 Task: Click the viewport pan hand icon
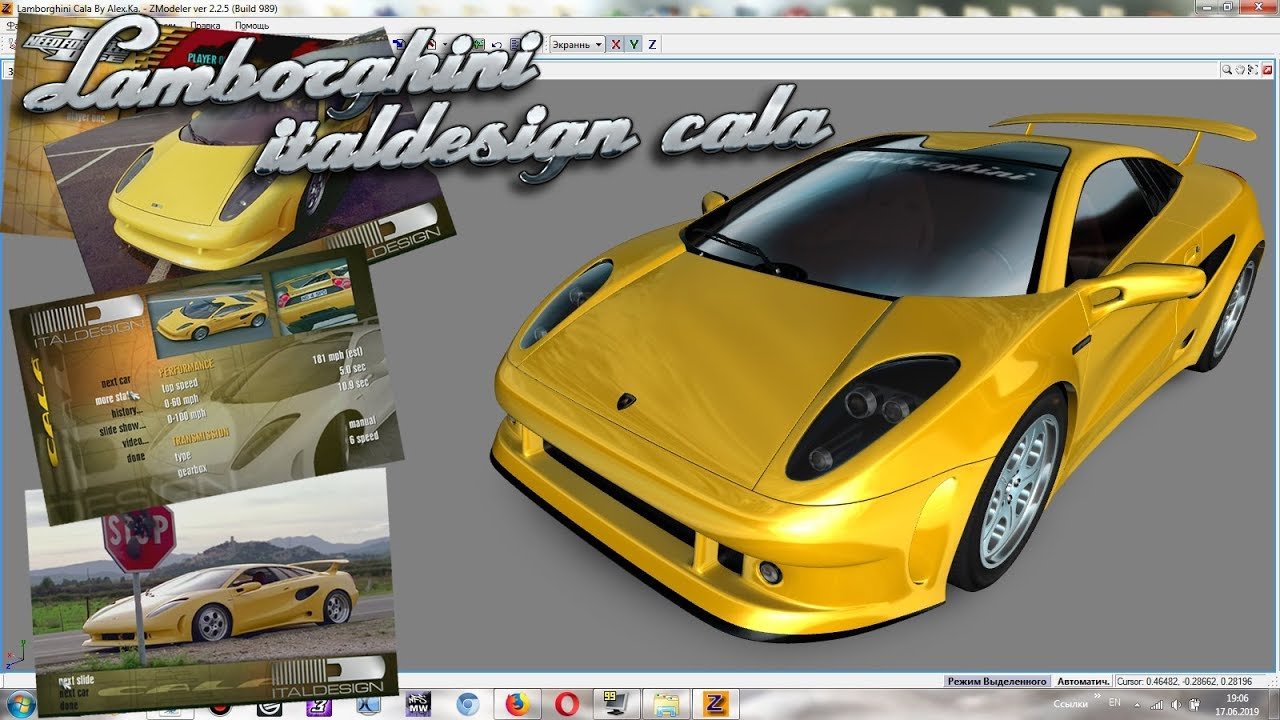[1241, 70]
